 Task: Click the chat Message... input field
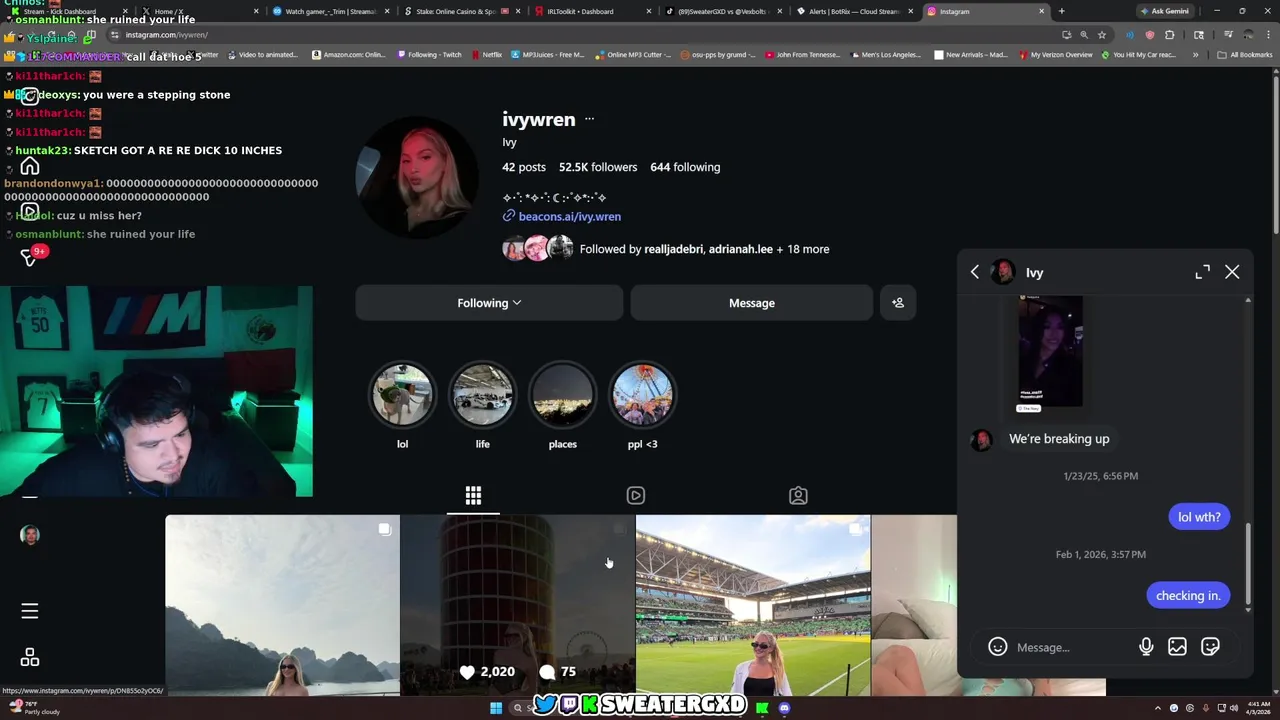[x=1071, y=647]
